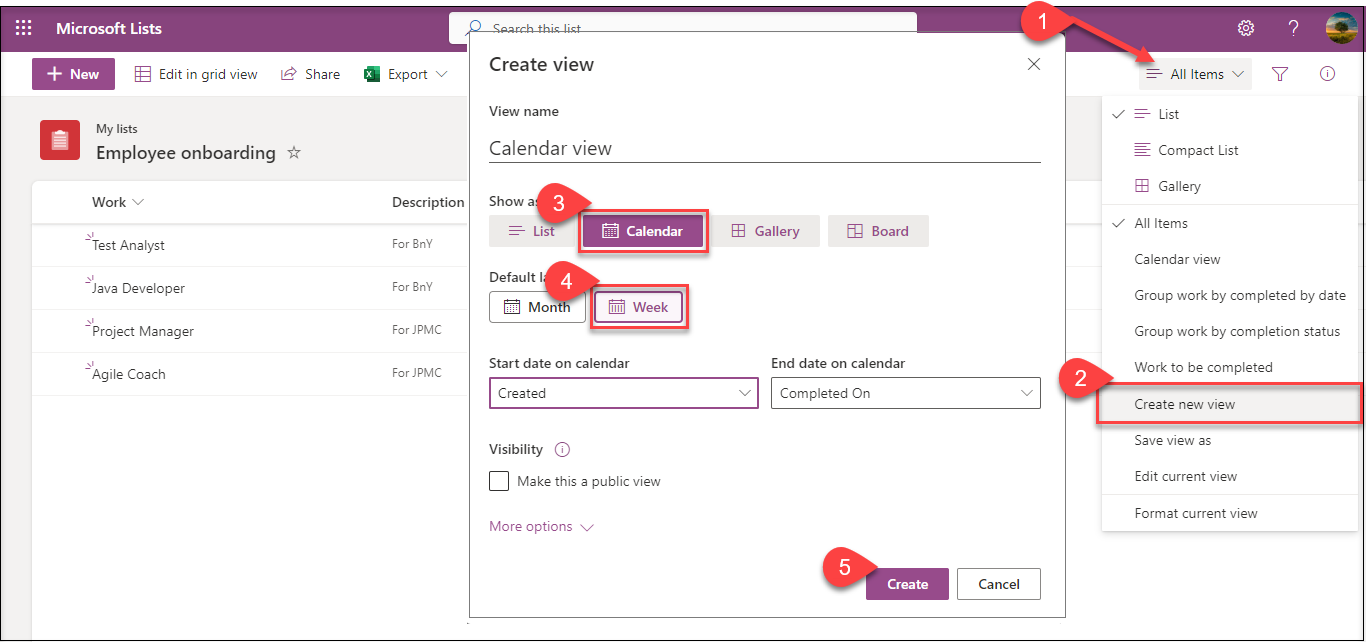1366x642 pixels.
Task: Star the Employee onboarding list as favorite
Action: [293, 152]
